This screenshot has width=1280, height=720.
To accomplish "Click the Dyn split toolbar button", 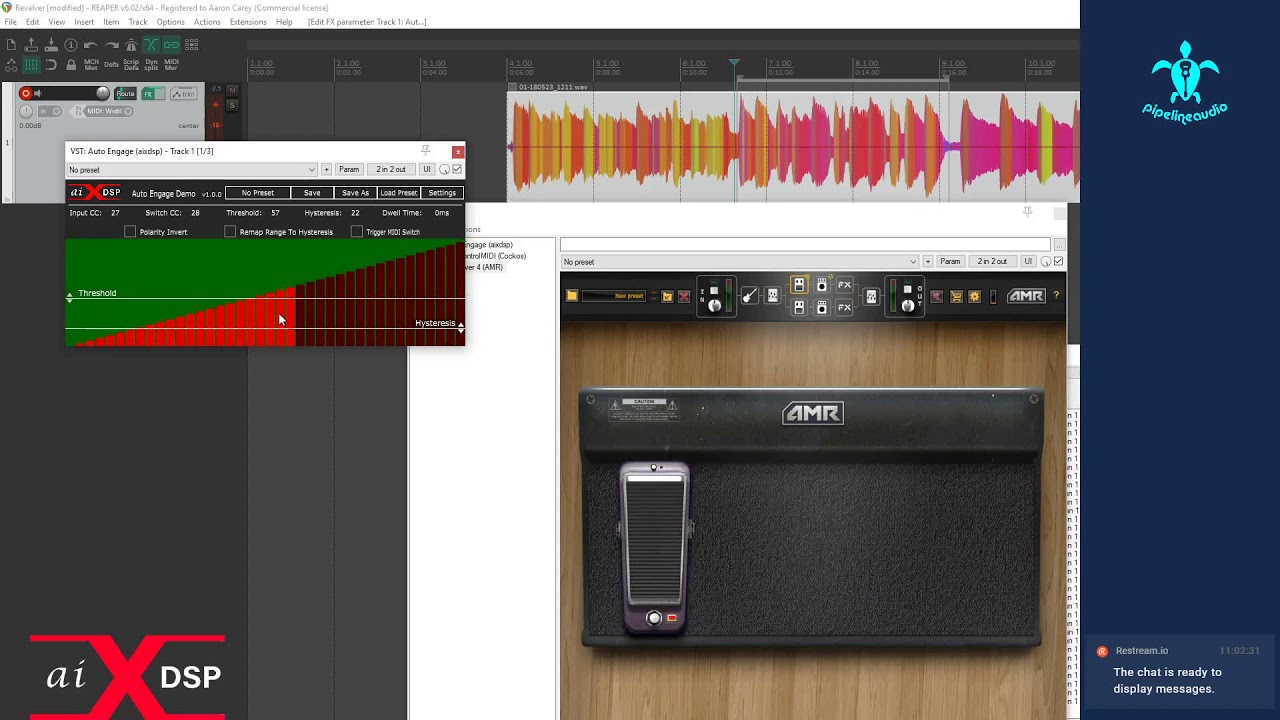I will coord(151,65).
